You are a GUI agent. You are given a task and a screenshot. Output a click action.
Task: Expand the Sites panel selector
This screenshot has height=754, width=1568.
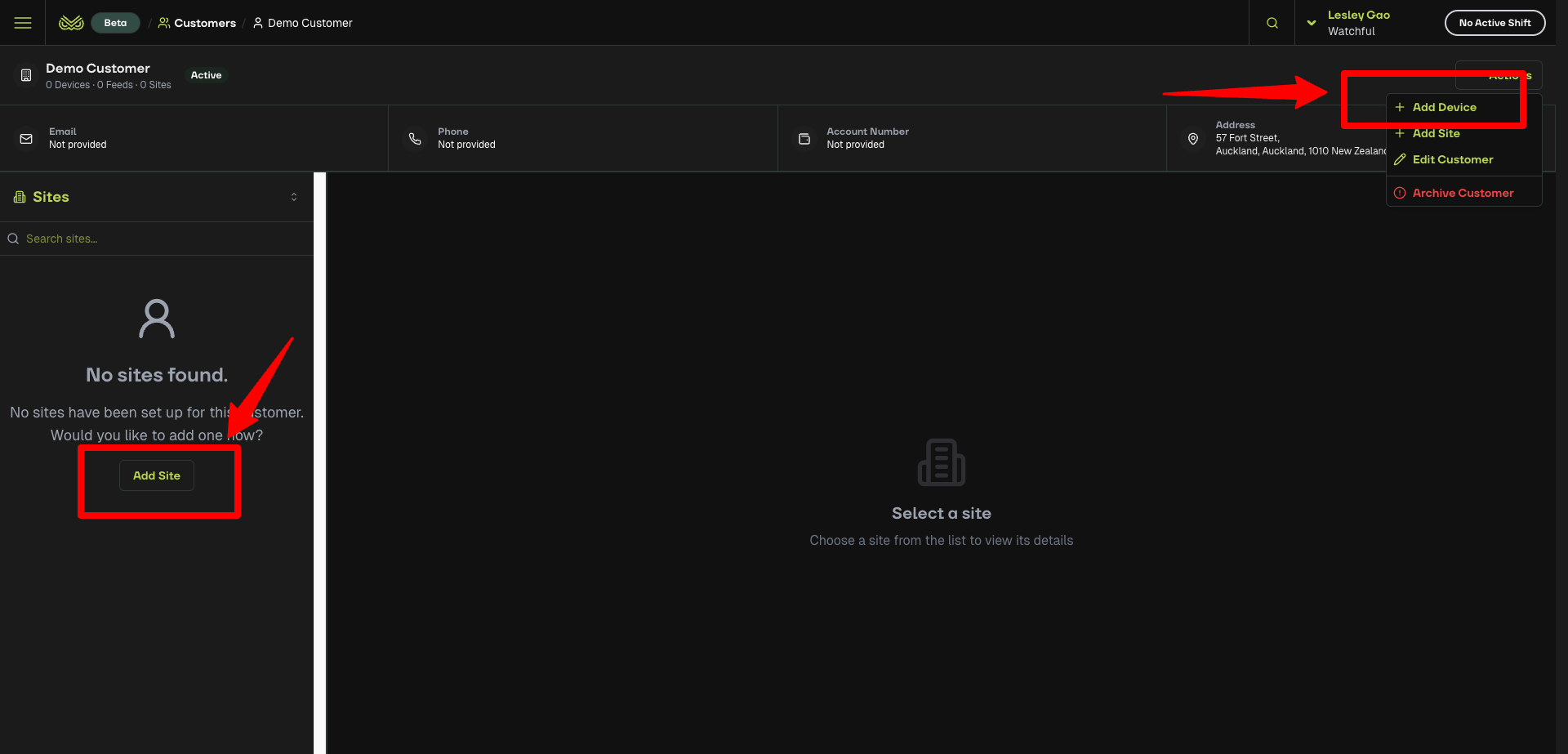[294, 197]
